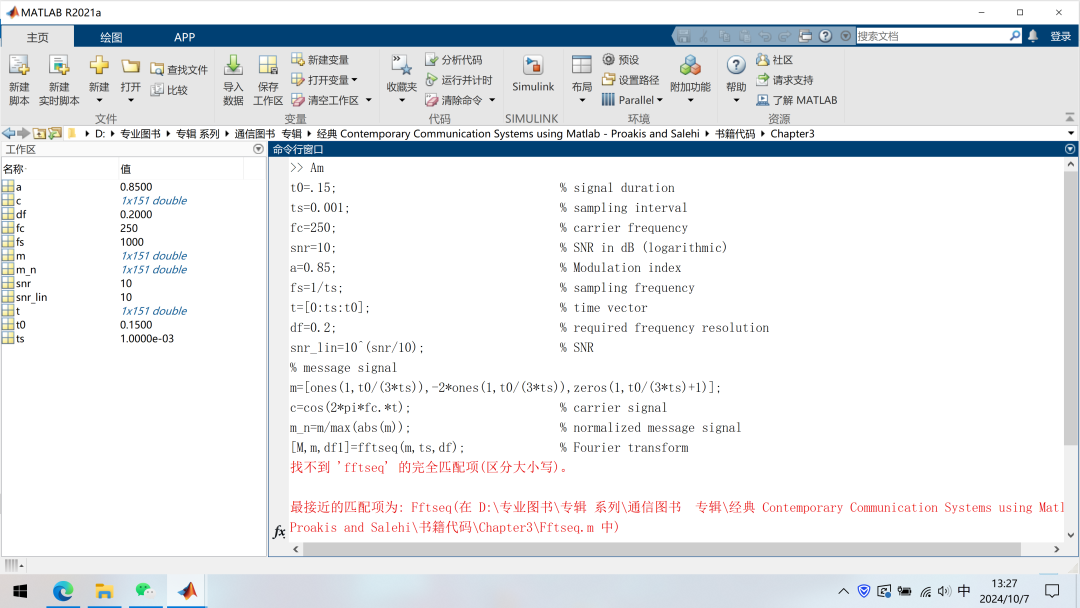Click the up one level folder icon
This screenshot has width=1080, height=608.
point(39,133)
